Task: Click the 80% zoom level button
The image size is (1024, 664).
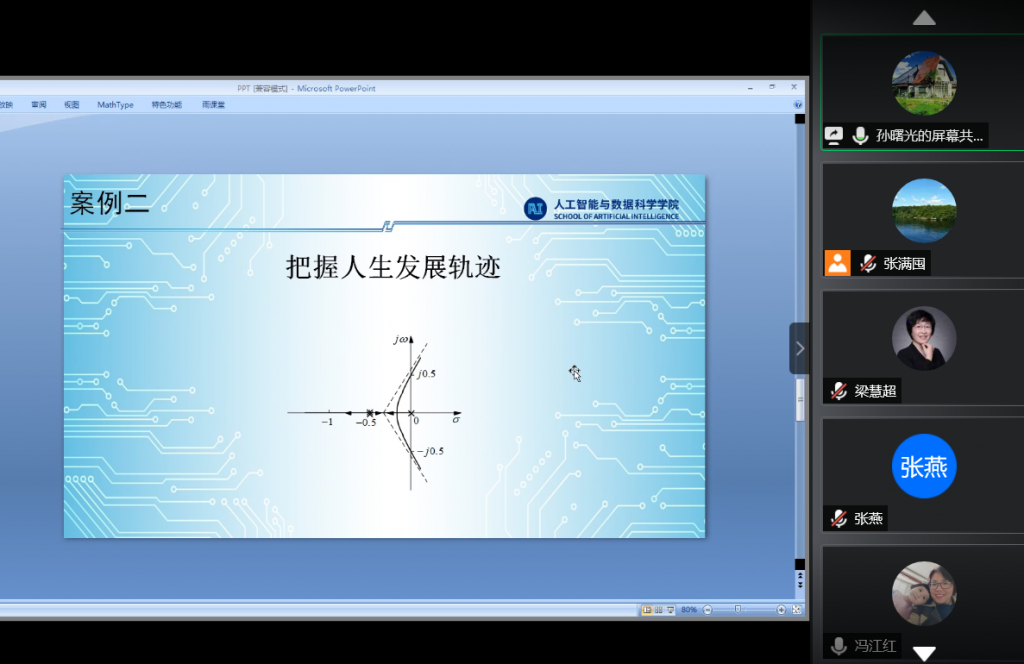Action: point(689,609)
